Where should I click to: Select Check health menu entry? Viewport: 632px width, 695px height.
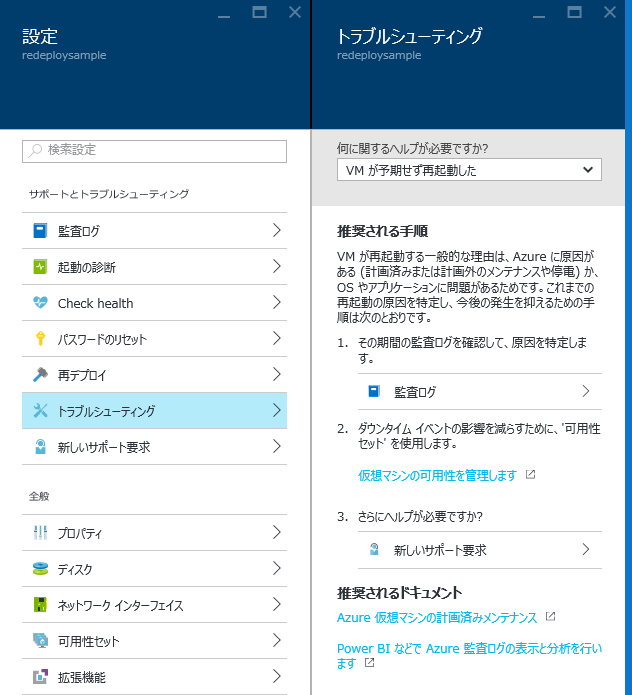(154, 303)
